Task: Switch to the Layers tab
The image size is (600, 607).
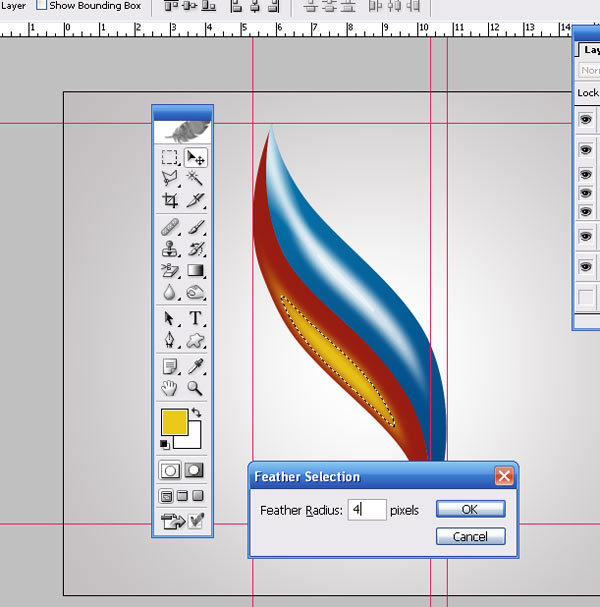Action: [x=590, y=49]
